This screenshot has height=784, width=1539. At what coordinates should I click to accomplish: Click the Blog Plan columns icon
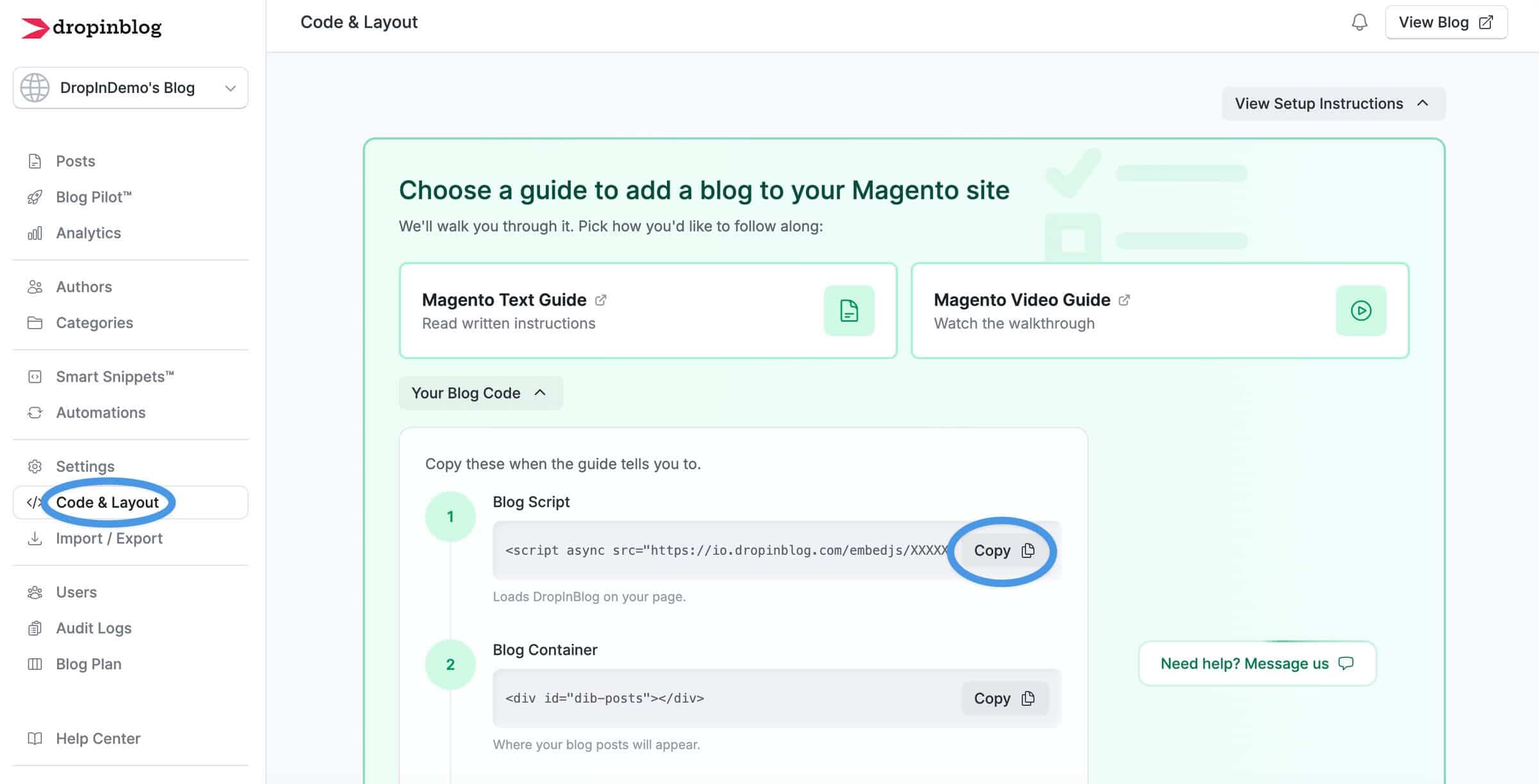point(35,663)
